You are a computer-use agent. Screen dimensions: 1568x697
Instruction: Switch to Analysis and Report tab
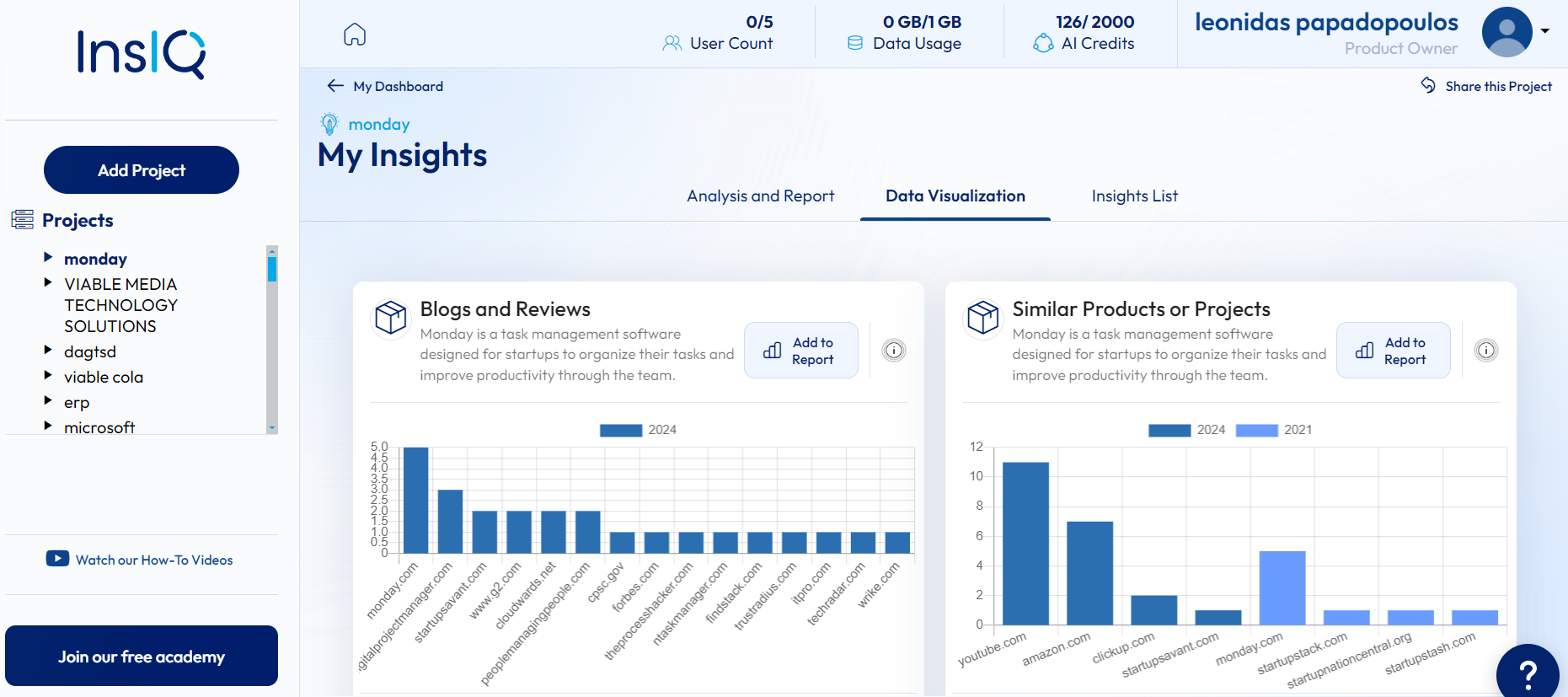[761, 196]
